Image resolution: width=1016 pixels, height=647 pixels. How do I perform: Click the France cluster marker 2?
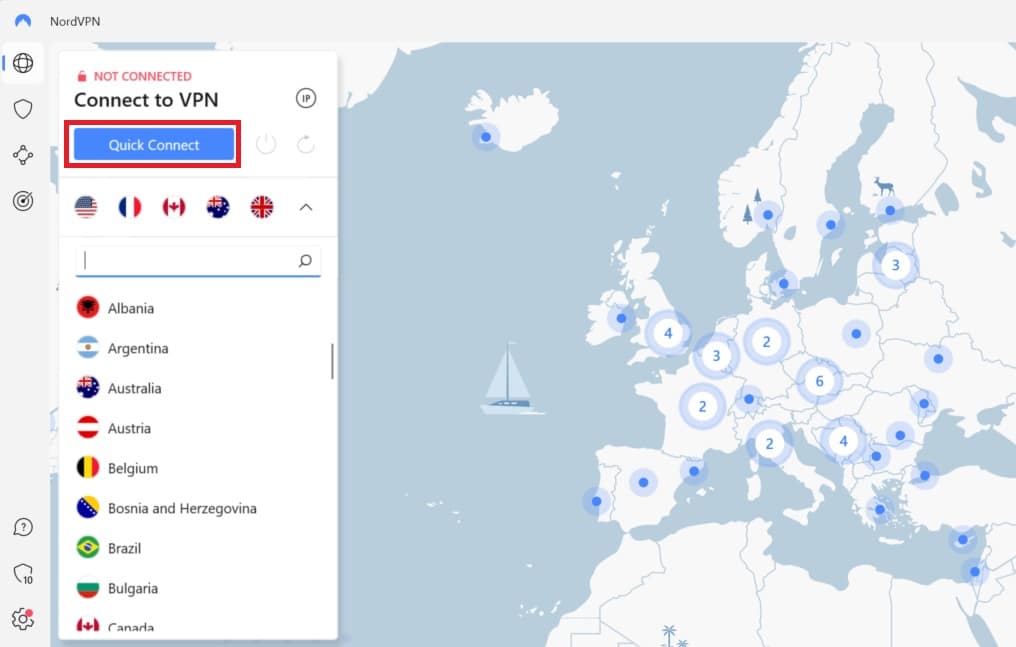(x=702, y=406)
